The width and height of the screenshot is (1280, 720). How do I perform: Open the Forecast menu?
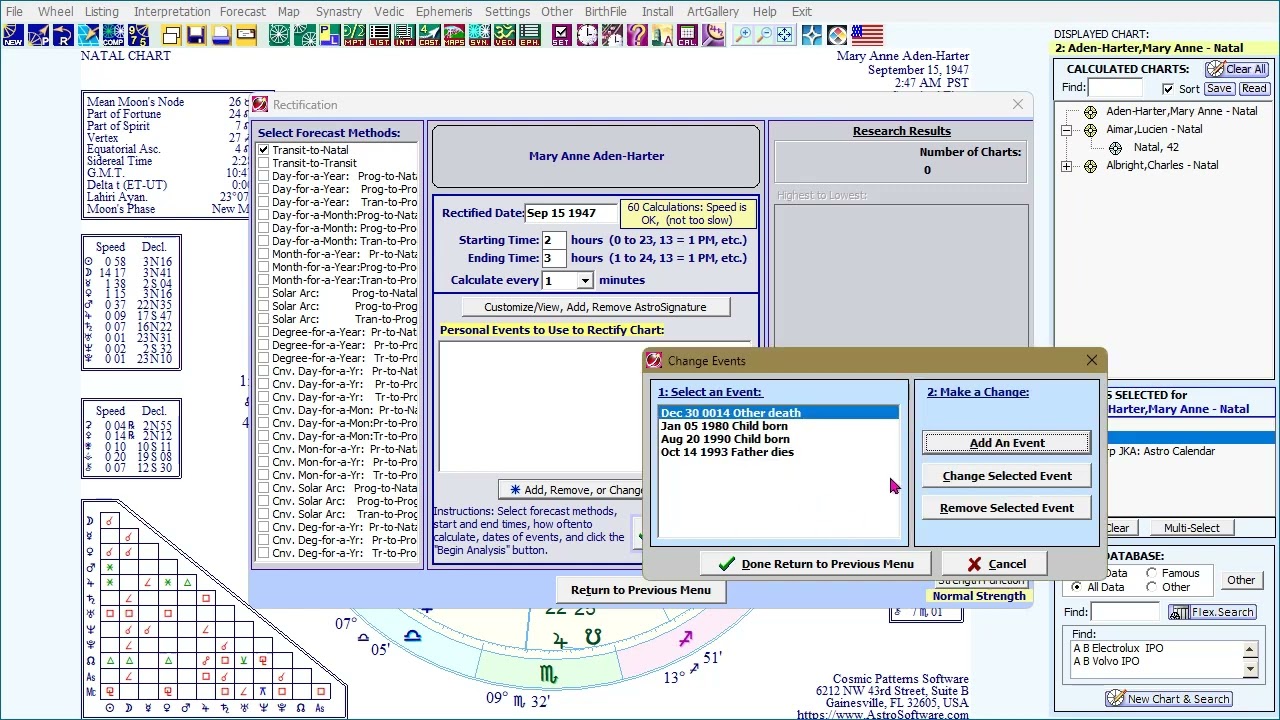pos(243,11)
